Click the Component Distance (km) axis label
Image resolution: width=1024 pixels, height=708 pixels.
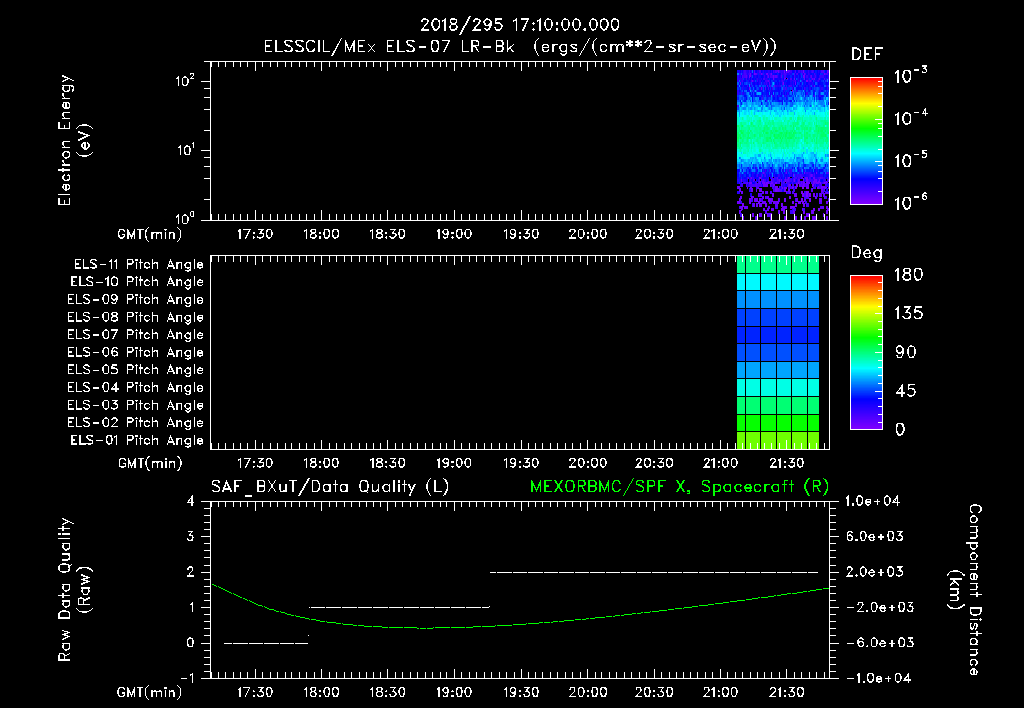click(965, 590)
